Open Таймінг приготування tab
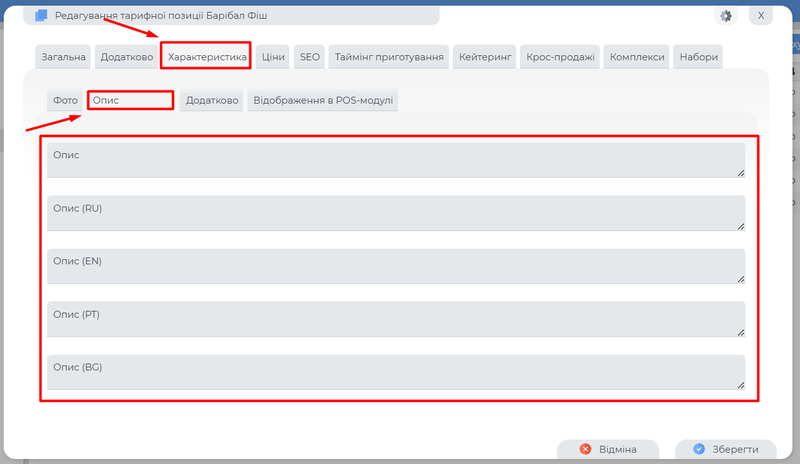The image size is (800, 464). pyautogui.click(x=389, y=58)
